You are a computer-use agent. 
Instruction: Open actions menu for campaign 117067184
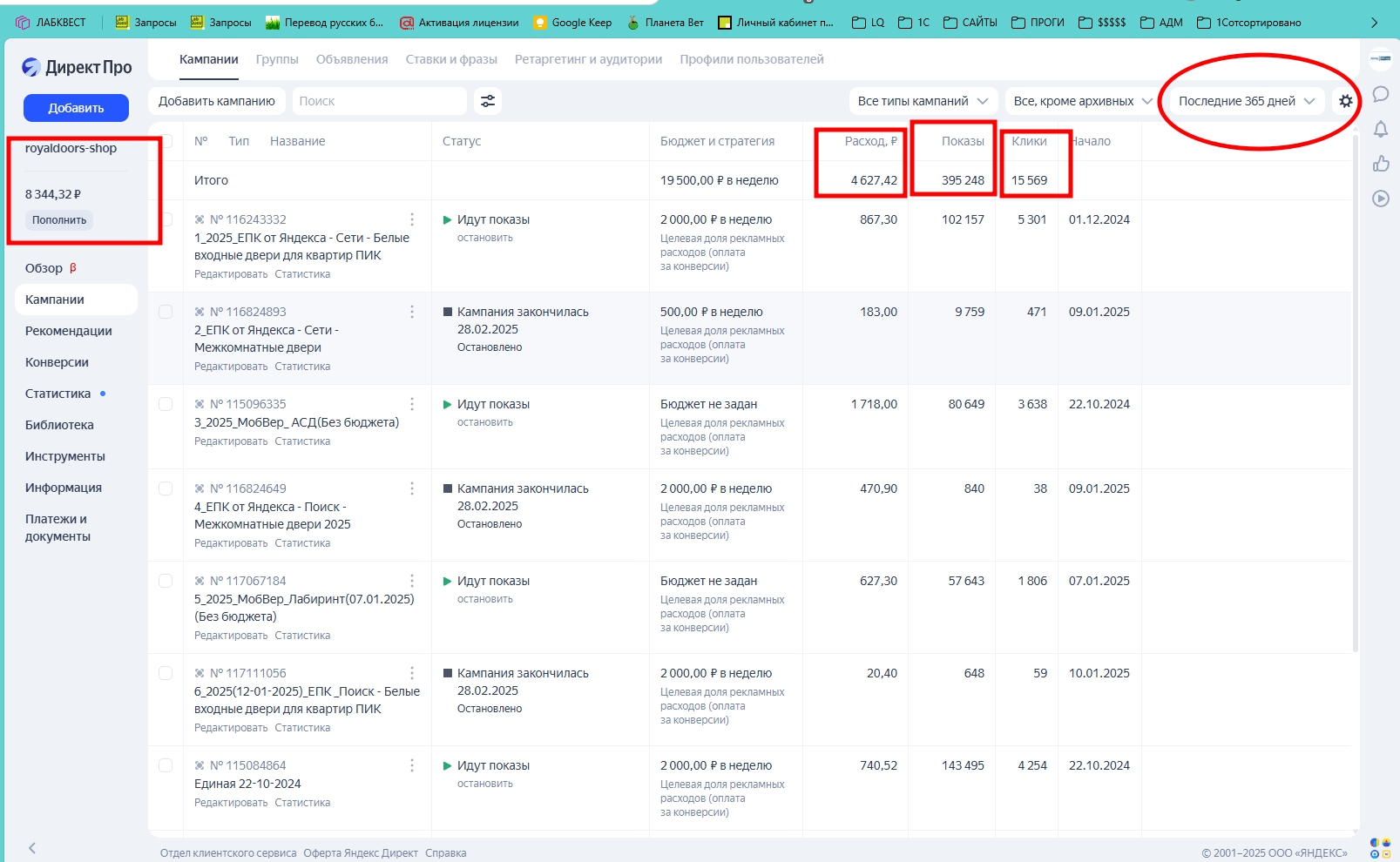412,581
